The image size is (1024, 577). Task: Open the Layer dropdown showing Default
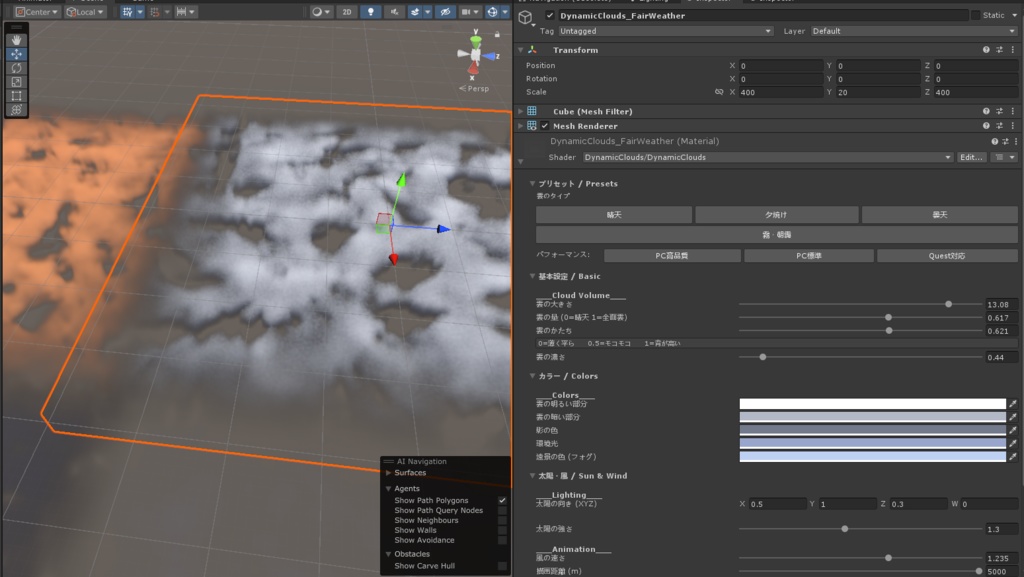pyautogui.click(x=913, y=31)
